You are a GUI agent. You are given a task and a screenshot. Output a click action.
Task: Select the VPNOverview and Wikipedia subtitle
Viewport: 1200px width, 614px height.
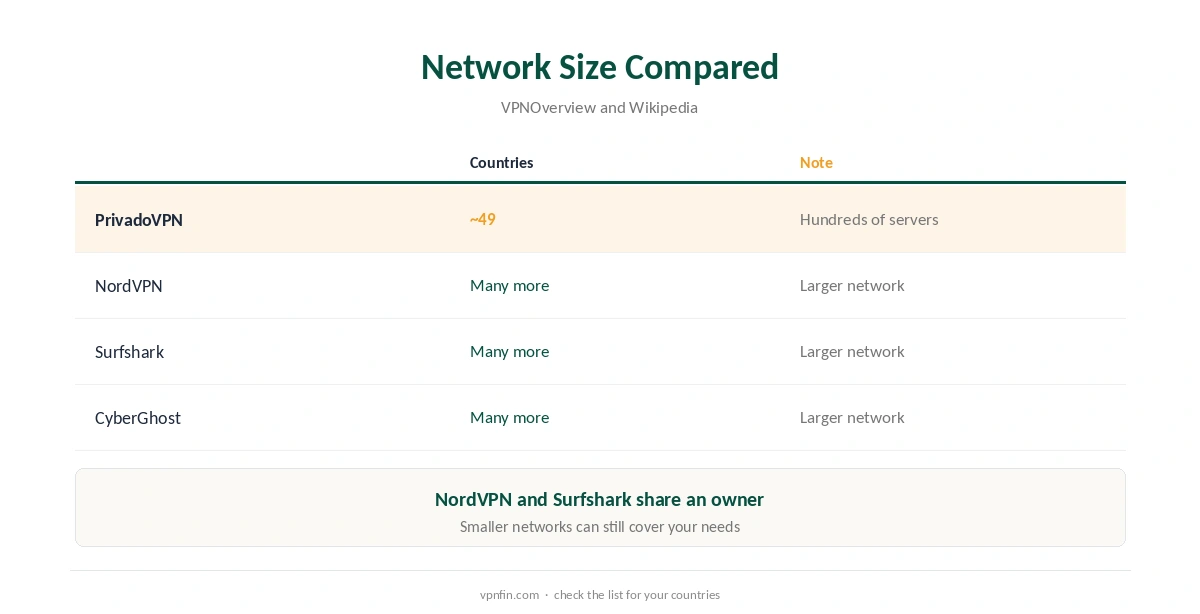(x=599, y=107)
